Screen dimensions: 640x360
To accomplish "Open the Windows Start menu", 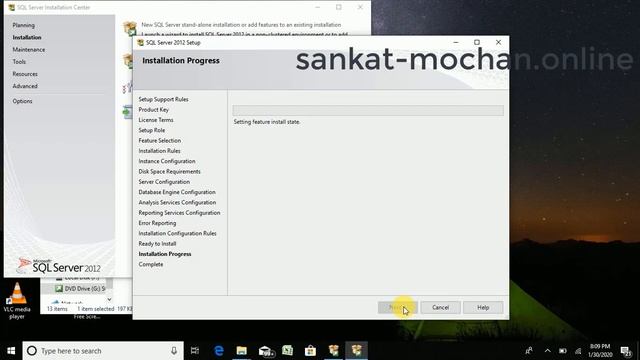I will pos(11,351).
